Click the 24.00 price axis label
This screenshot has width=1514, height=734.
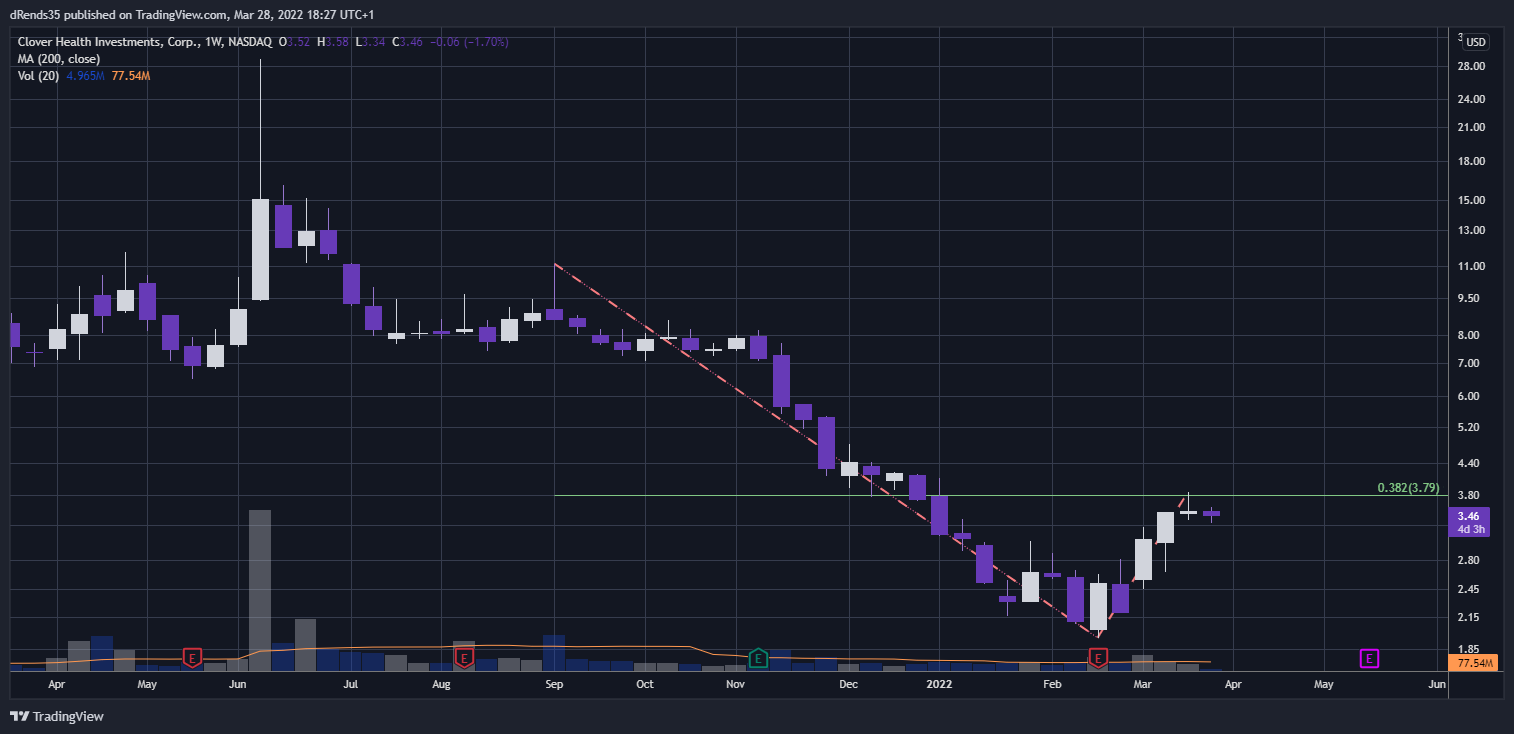coord(1470,99)
